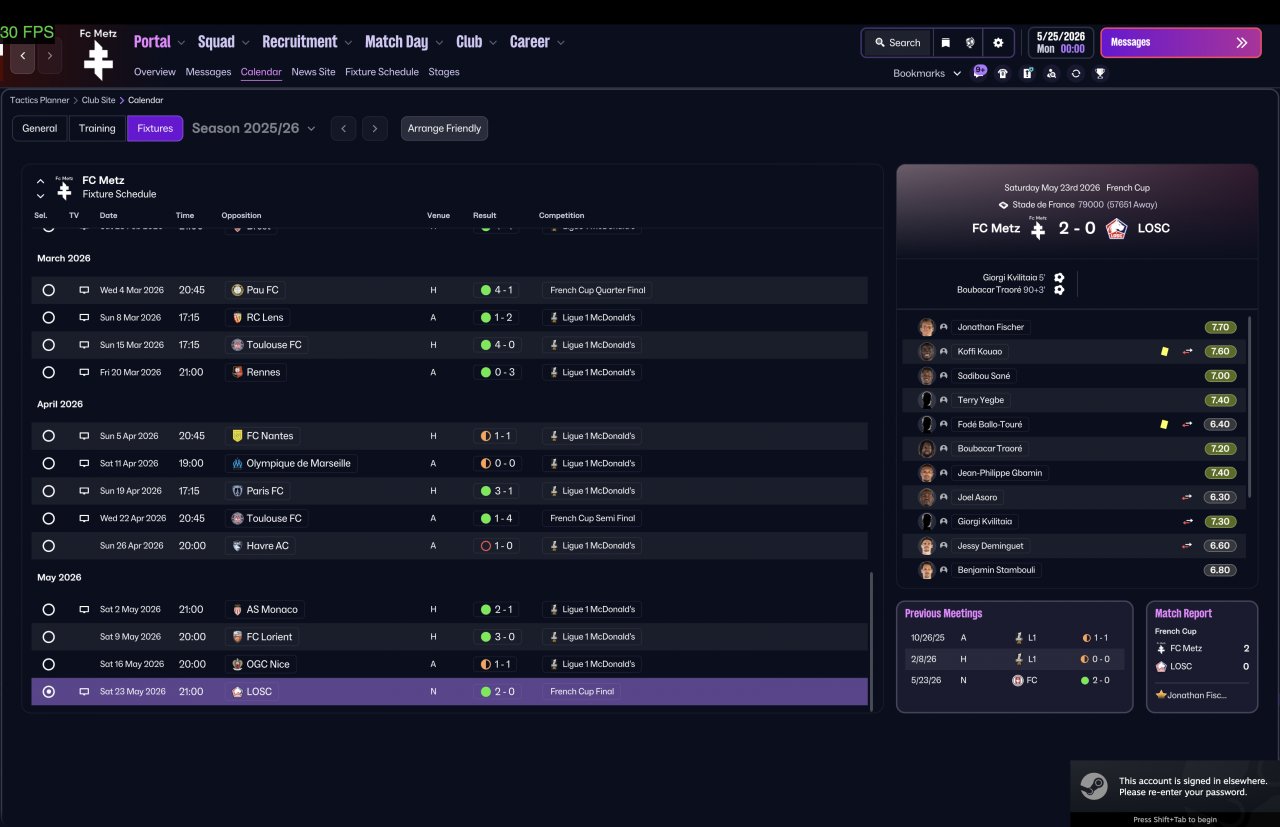Screen dimensions: 1280x827
Task: Click the world globe icon in the top bar
Action: click(970, 43)
